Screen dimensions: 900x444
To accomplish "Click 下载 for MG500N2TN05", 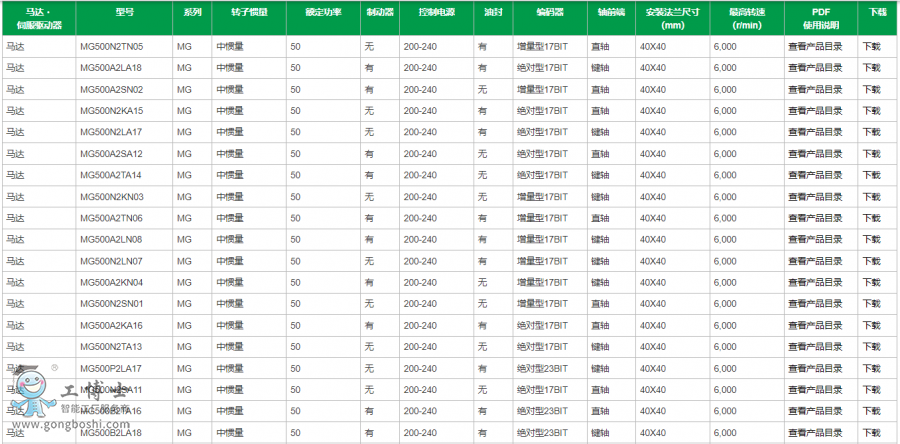I will coord(871,46).
